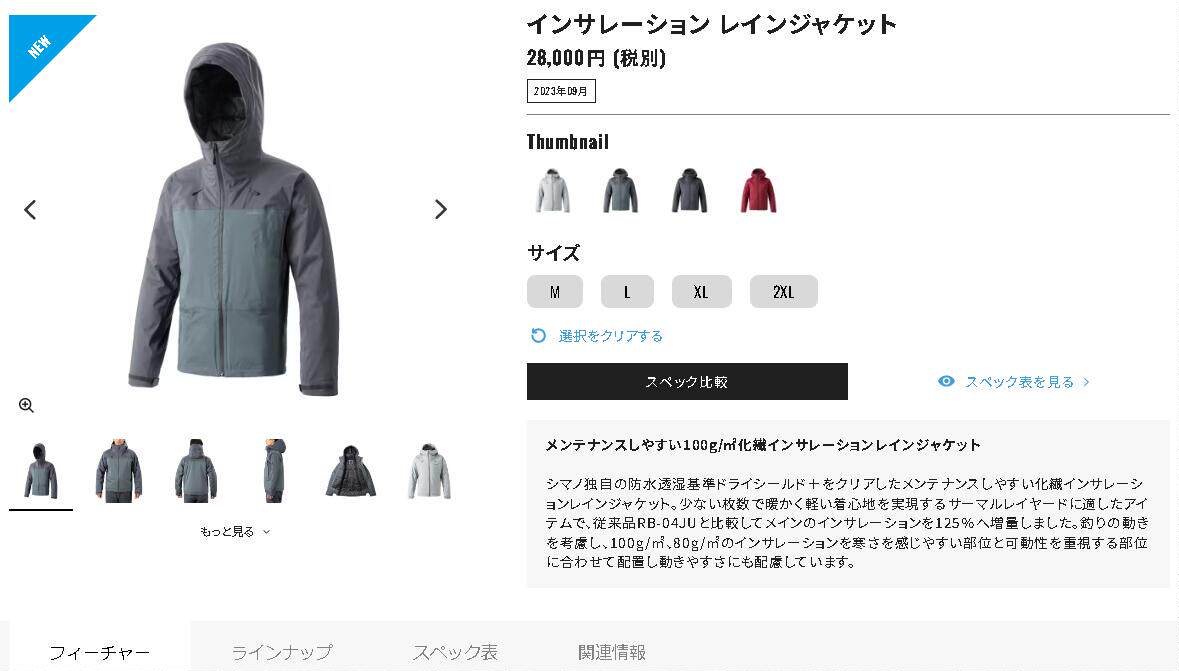
Task: Go to the 関連情報 tab
Action: [x=611, y=651]
